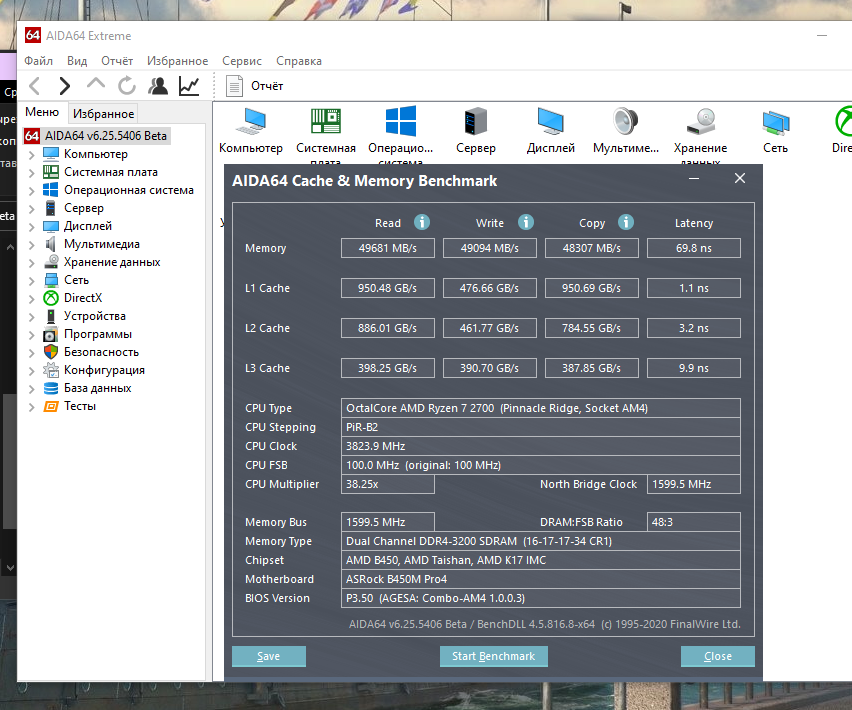The height and width of the screenshot is (710, 852).
Task: Click the info icon next to Copy
Action: (x=626, y=222)
